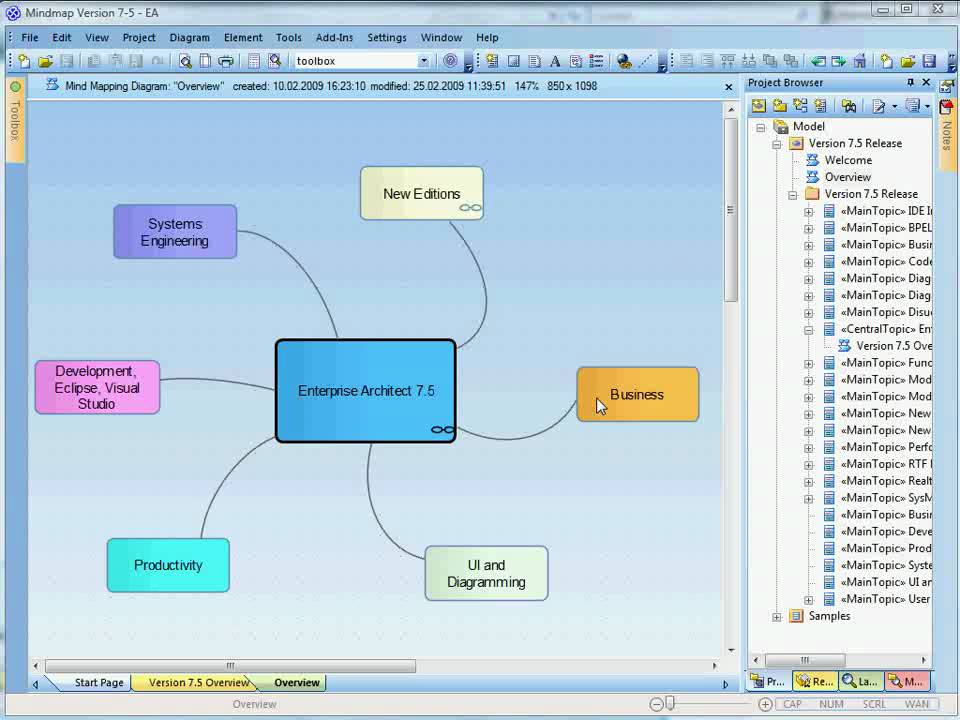Open Print Preview with the magnifier page icon
This screenshot has width=960, height=720.
(185, 61)
